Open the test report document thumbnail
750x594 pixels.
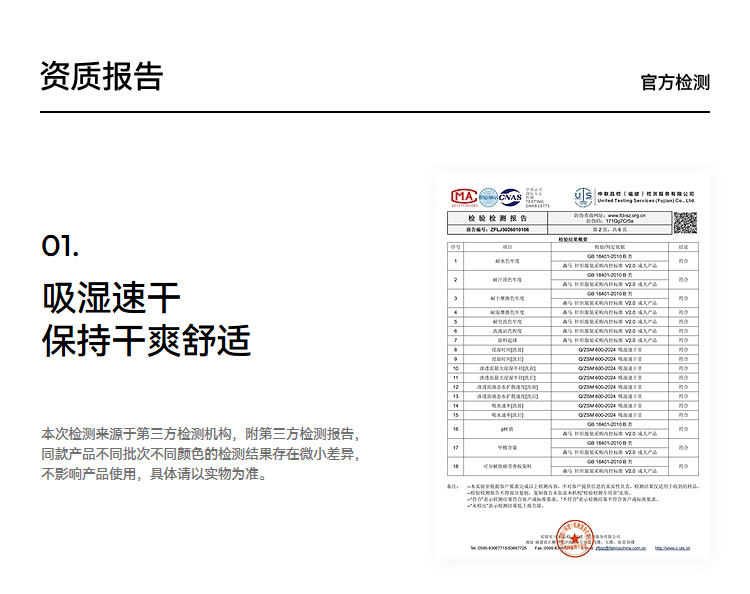tap(573, 365)
